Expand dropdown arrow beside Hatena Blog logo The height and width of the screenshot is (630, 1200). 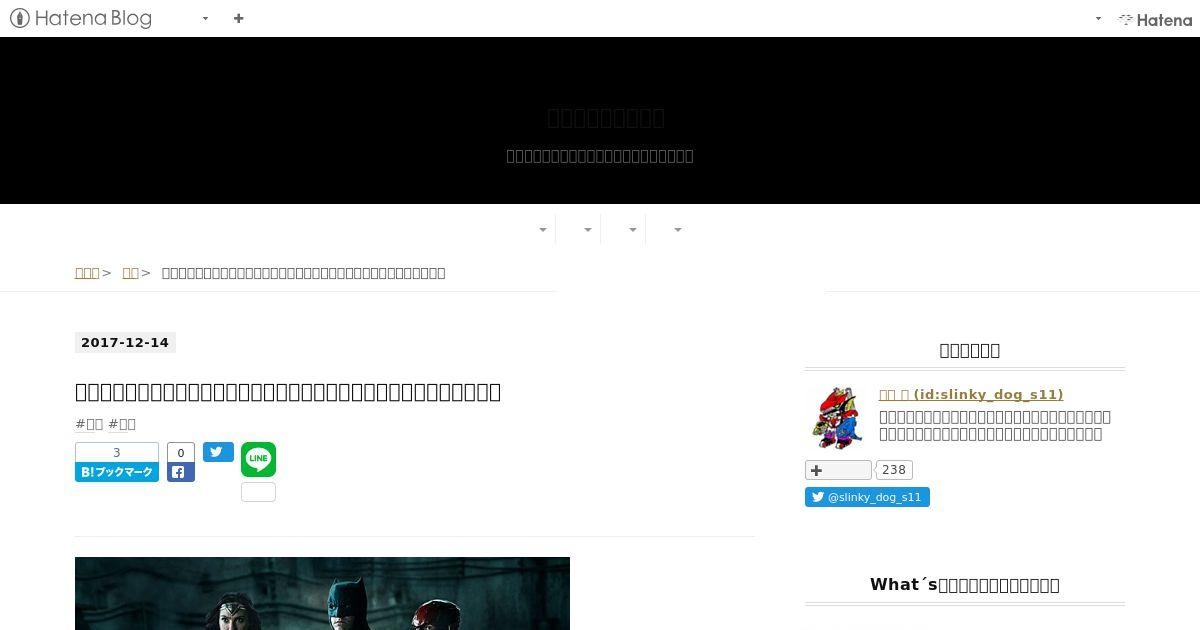coord(205,18)
